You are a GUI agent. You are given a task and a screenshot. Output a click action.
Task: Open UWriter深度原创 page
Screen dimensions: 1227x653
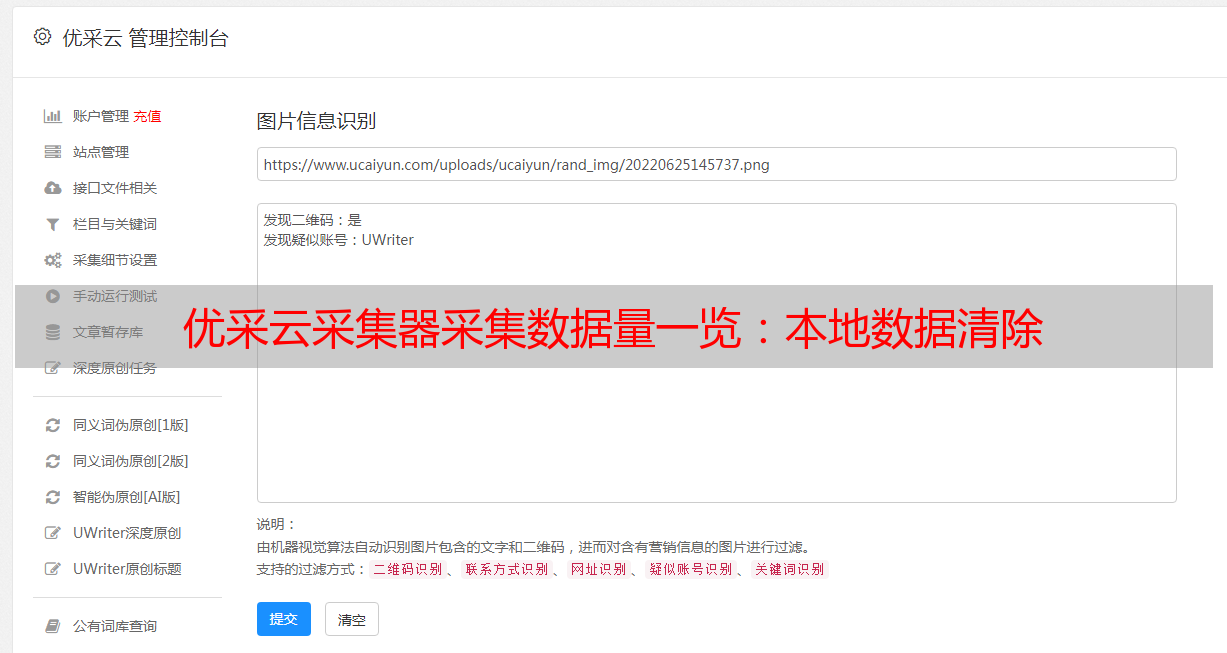(127, 533)
